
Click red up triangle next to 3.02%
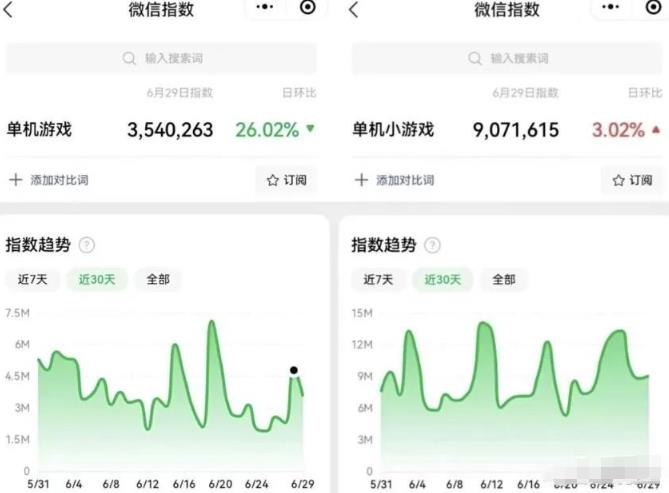(x=656, y=129)
